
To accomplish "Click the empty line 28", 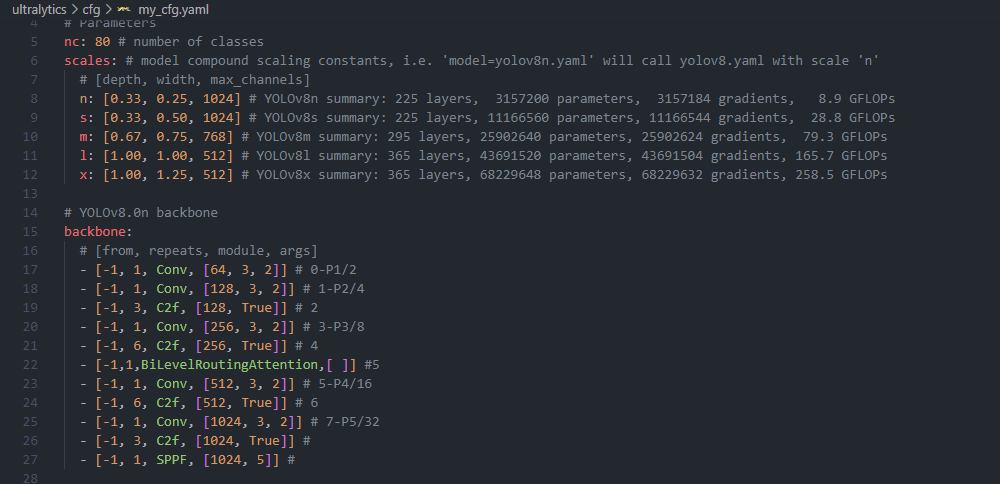I will click(x=300, y=477).
